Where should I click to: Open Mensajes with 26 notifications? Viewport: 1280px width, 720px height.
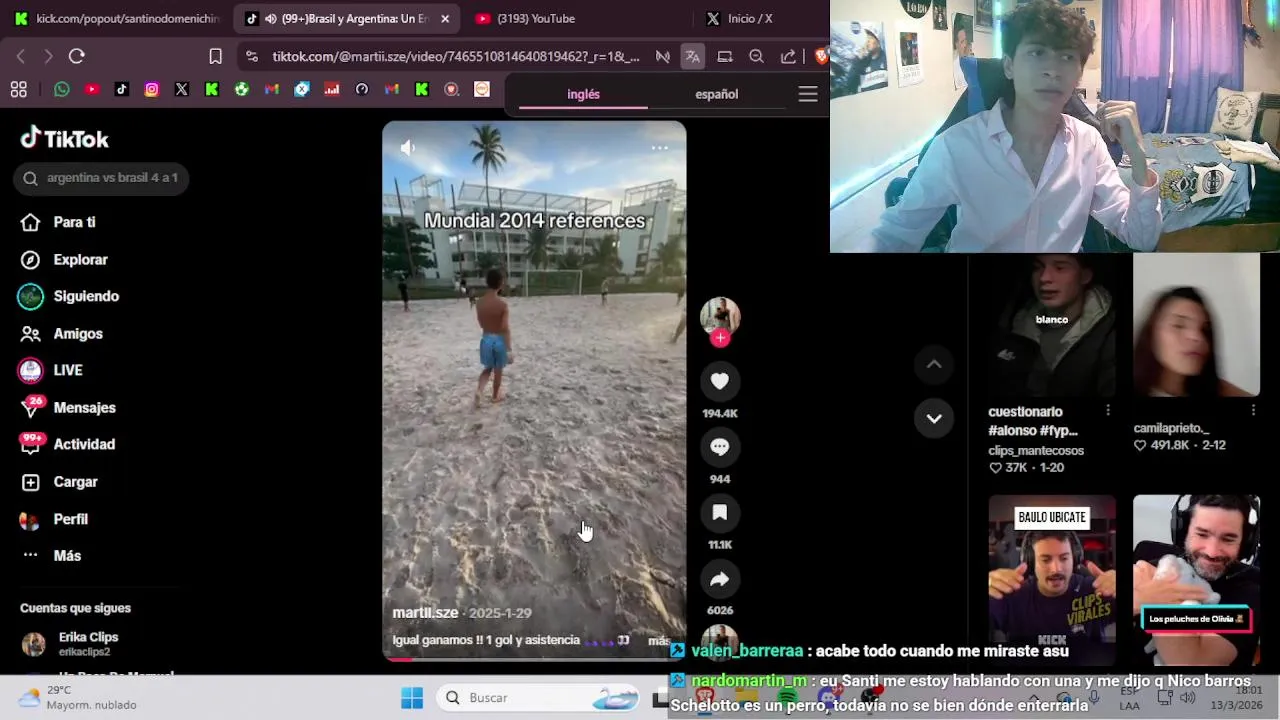[x=69, y=407]
